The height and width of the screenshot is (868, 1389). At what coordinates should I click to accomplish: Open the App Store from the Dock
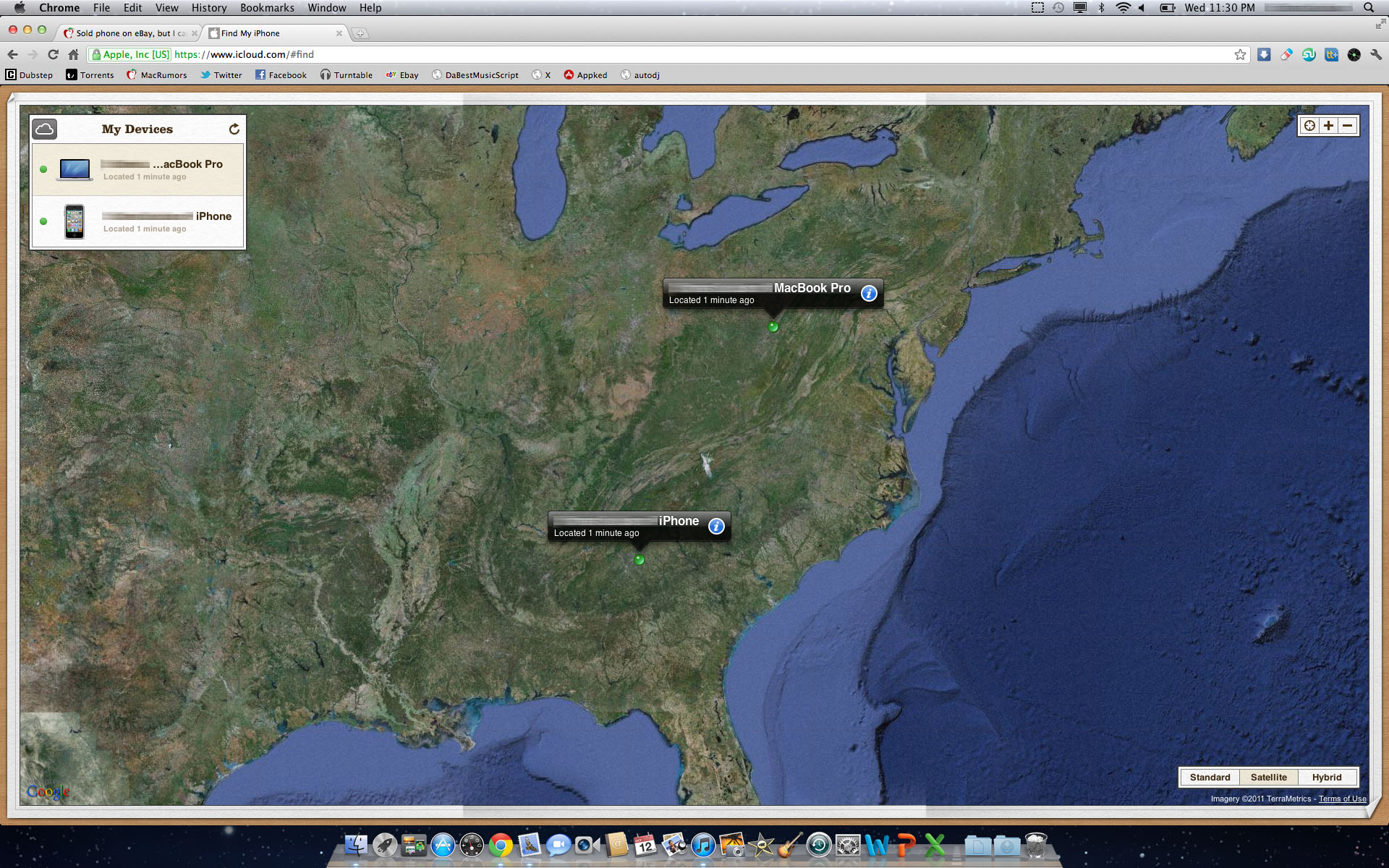pos(443,844)
